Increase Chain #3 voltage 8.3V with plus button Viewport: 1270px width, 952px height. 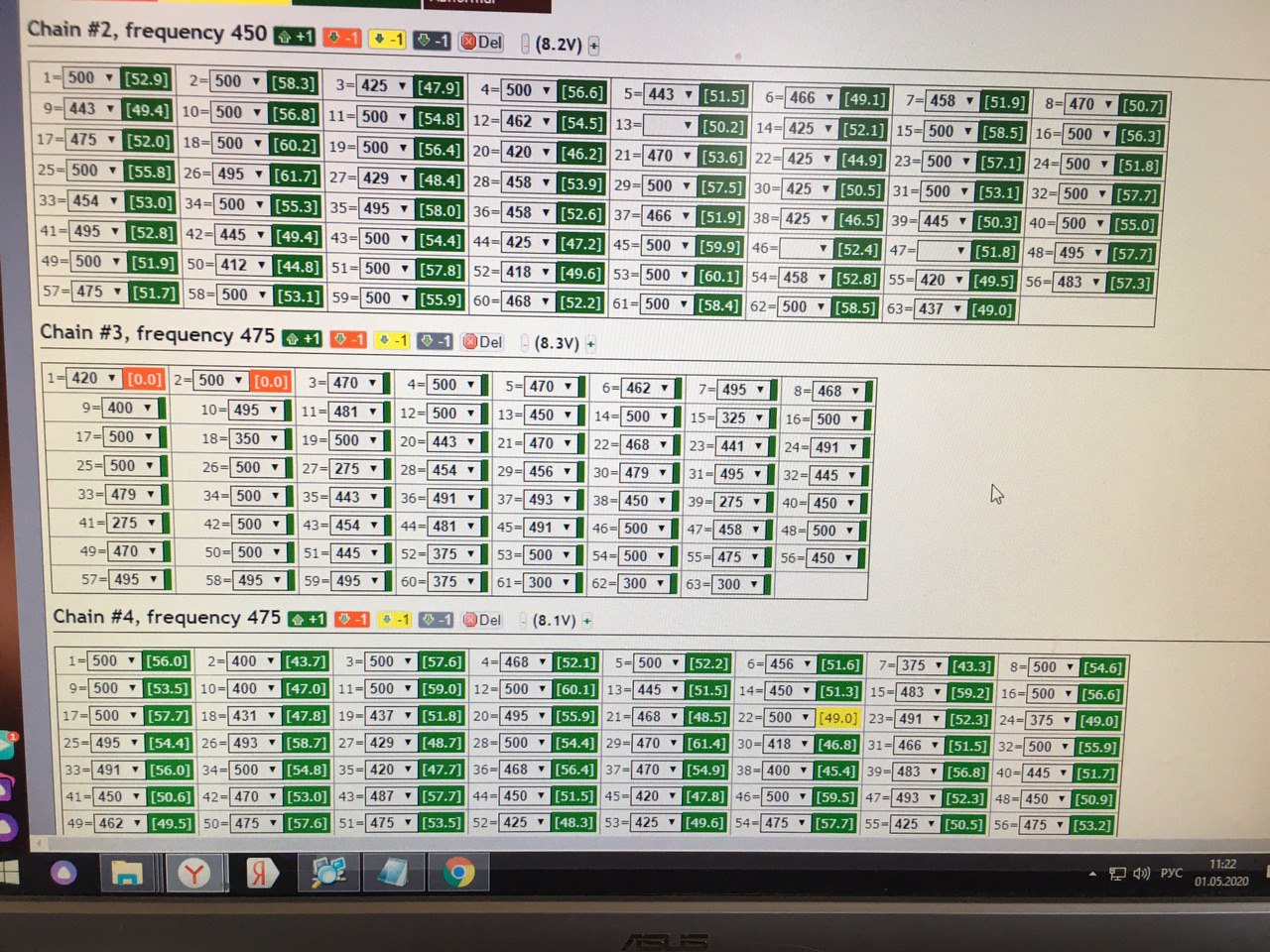point(590,344)
